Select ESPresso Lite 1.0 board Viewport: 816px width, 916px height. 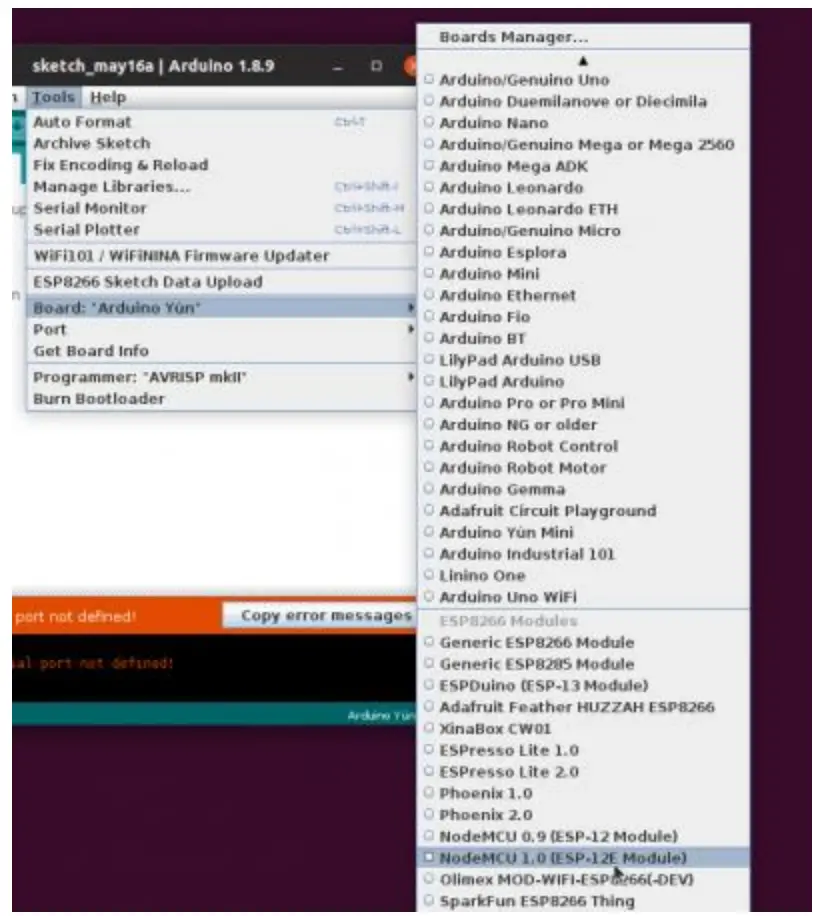click(583, 751)
